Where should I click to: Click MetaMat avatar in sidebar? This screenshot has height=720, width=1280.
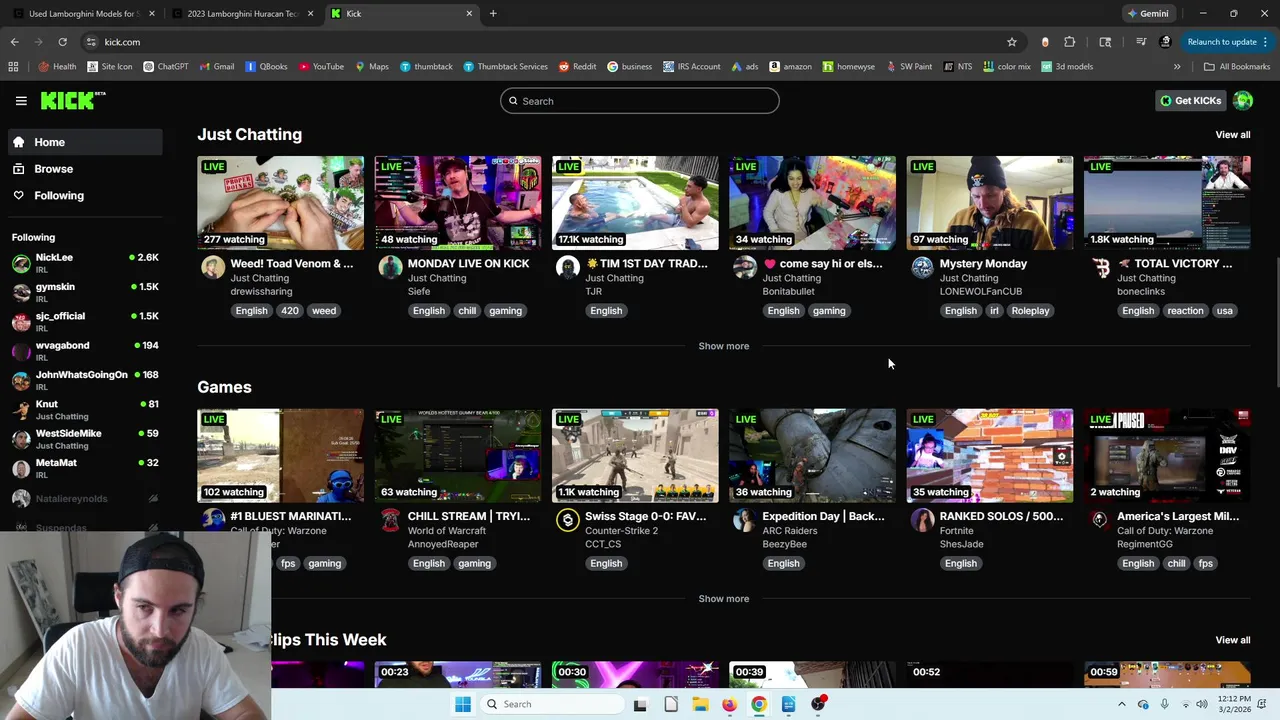click(21, 469)
